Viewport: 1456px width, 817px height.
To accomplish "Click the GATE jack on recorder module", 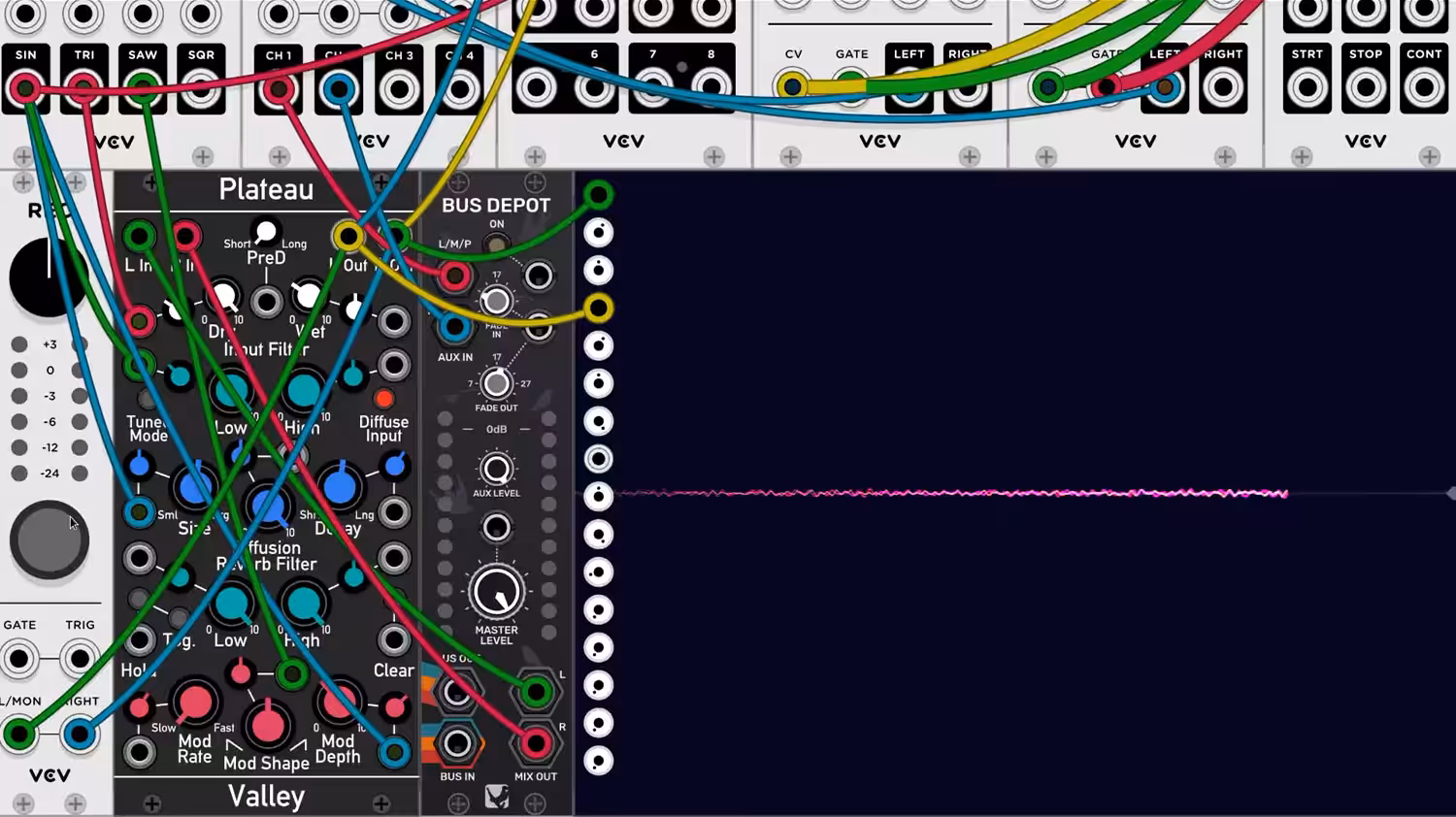I will point(19,659).
